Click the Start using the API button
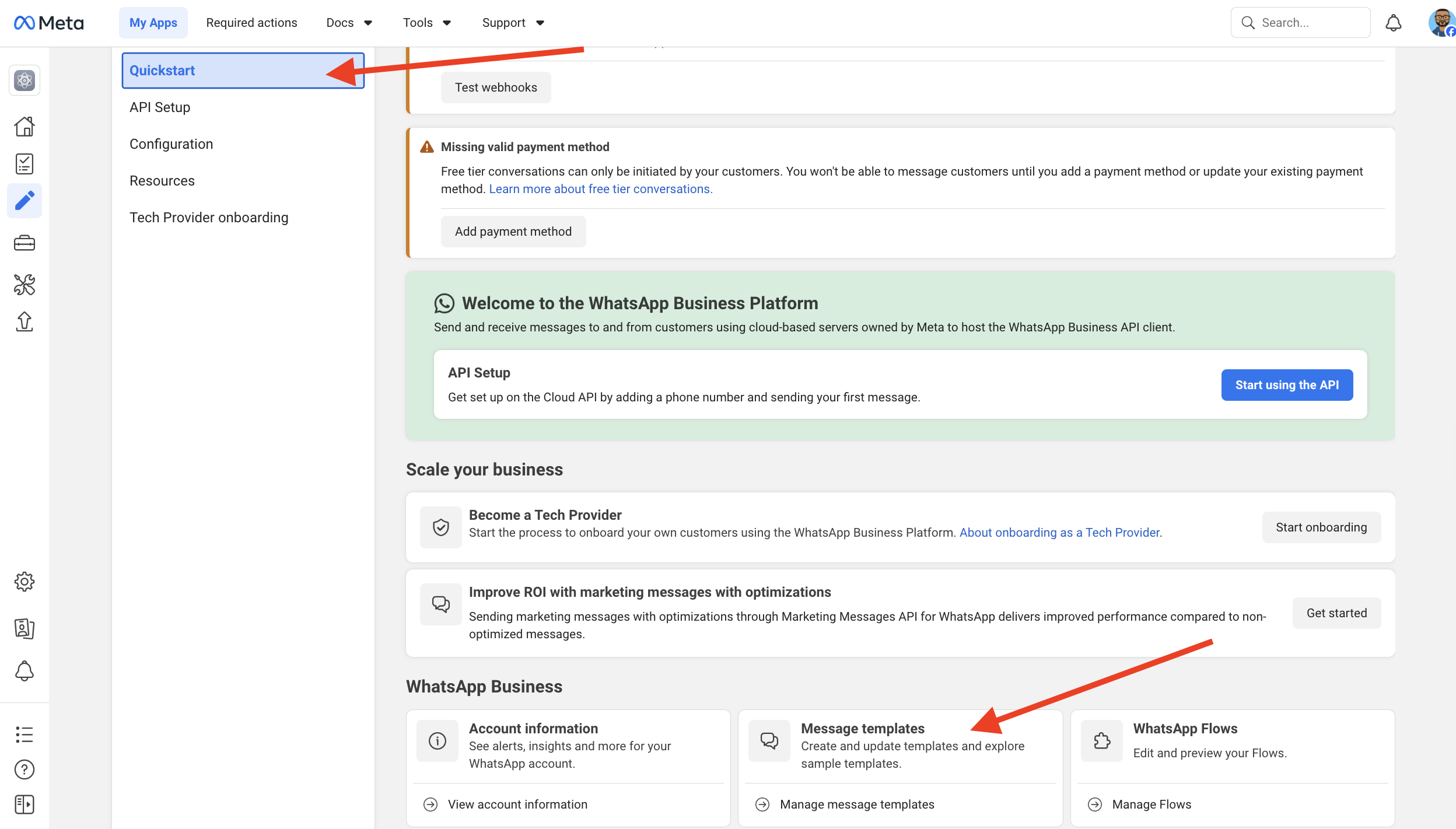Image resolution: width=1456 pixels, height=829 pixels. pos(1286,385)
